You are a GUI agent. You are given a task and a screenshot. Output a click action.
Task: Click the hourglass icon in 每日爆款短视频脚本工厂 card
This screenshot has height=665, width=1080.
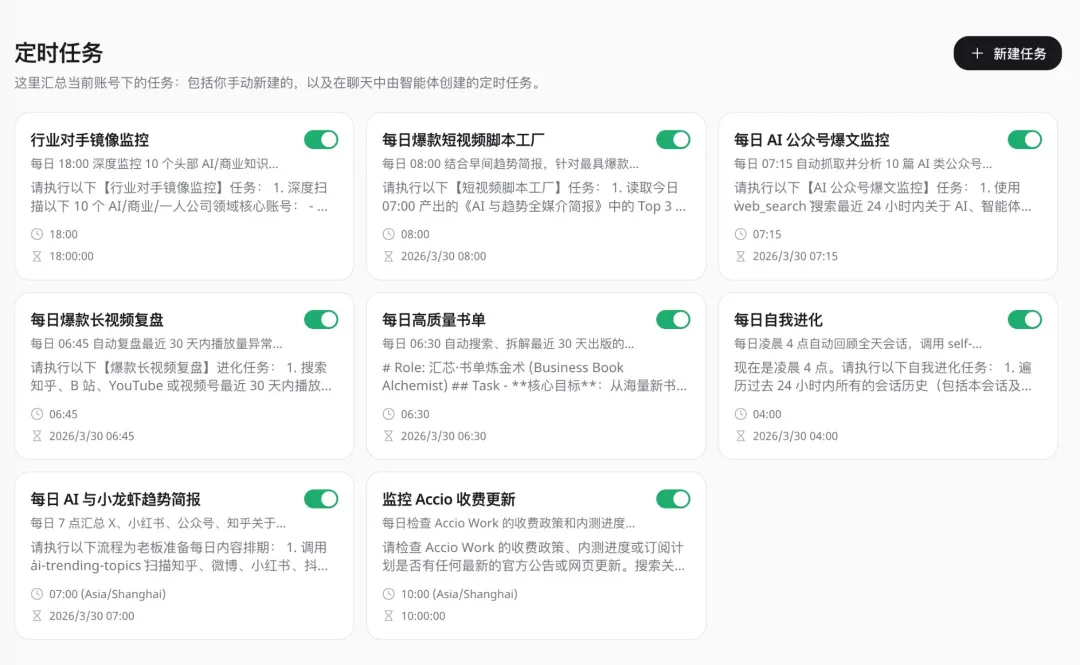pyautogui.click(x=389, y=256)
